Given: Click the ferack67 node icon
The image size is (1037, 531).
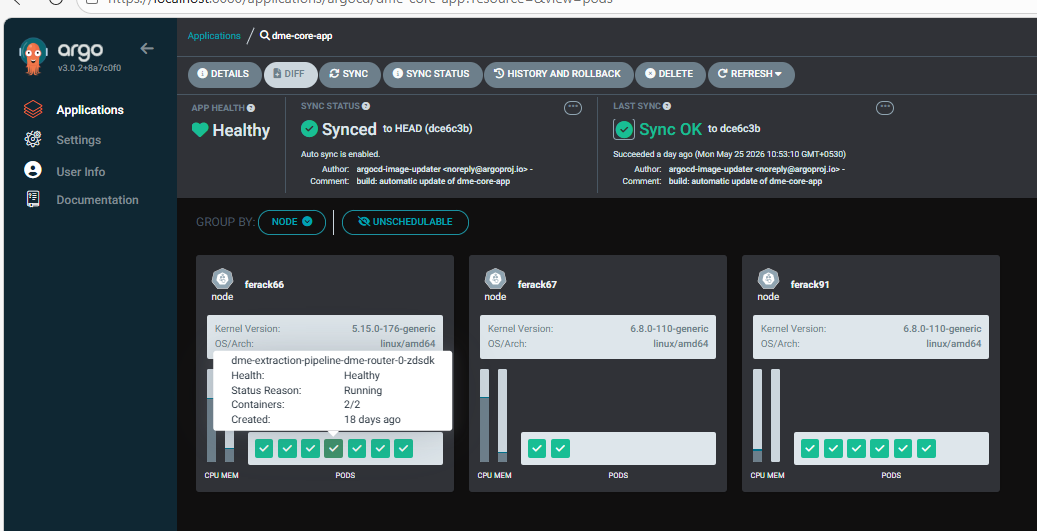Looking at the screenshot, I should point(495,279).
